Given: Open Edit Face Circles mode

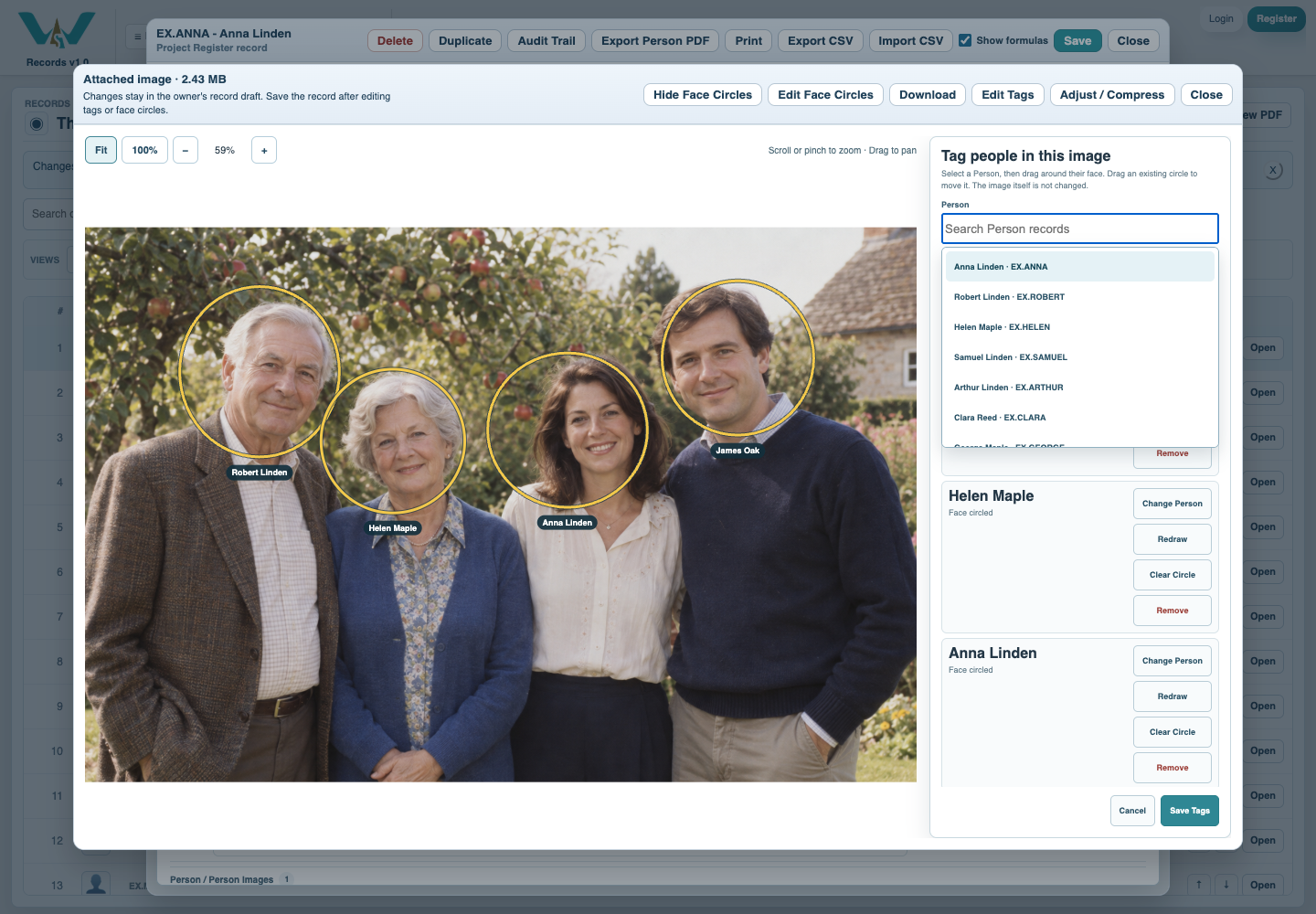Looking at the screenshot, I should (826, 95).
